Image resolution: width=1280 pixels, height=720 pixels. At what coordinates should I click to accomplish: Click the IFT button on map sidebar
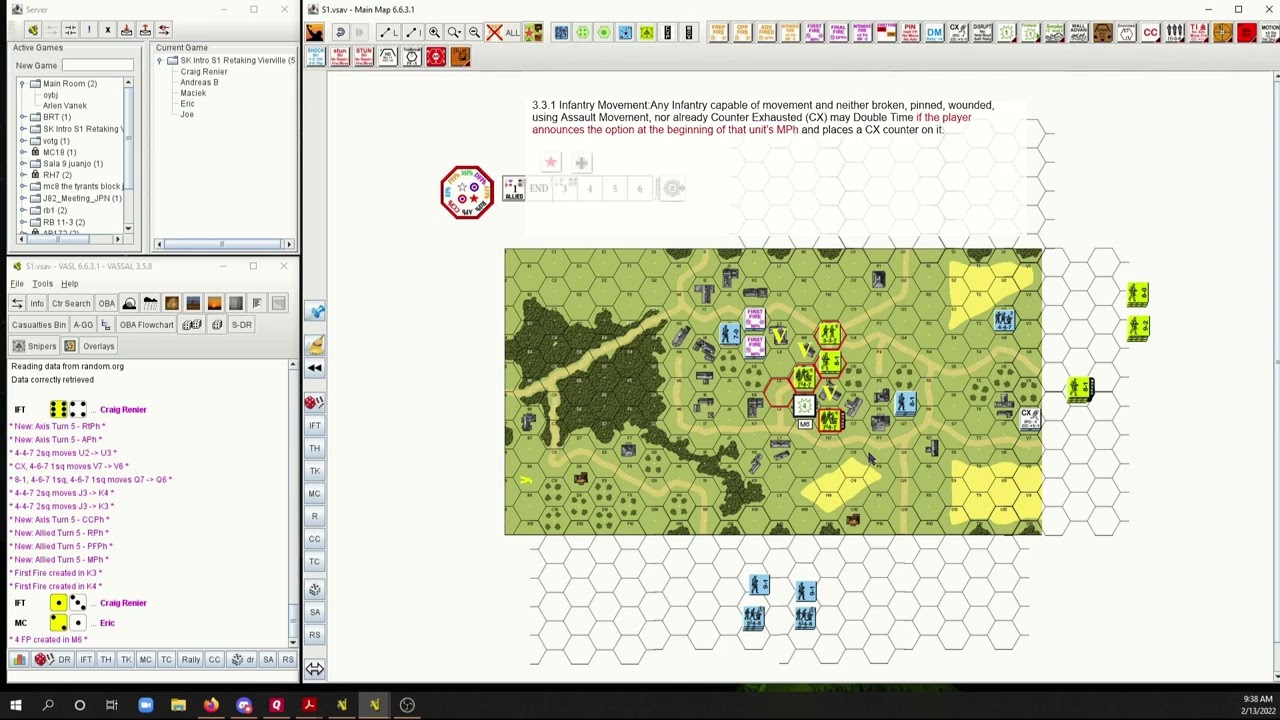coord(314,425)
